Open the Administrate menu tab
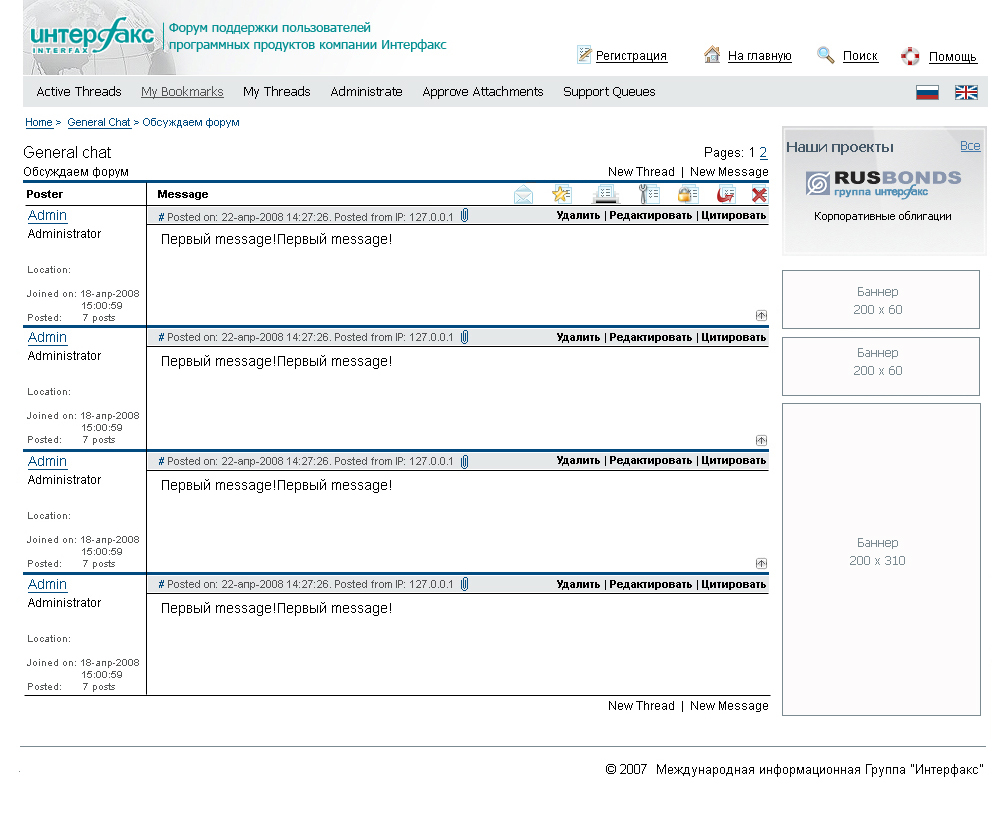1000x815 pixels. 366,91
